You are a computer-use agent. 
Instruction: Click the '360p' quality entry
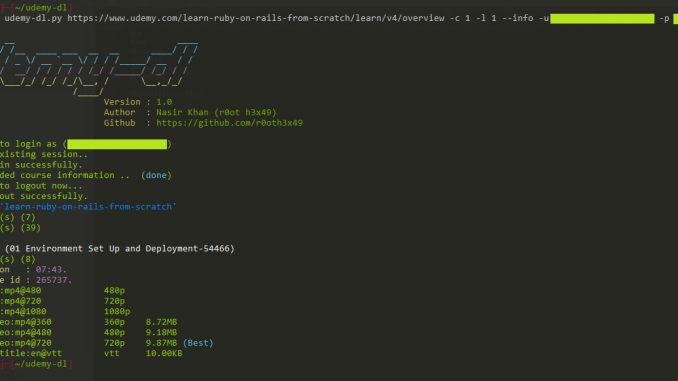pyautogui.click(x=114, y=322)
